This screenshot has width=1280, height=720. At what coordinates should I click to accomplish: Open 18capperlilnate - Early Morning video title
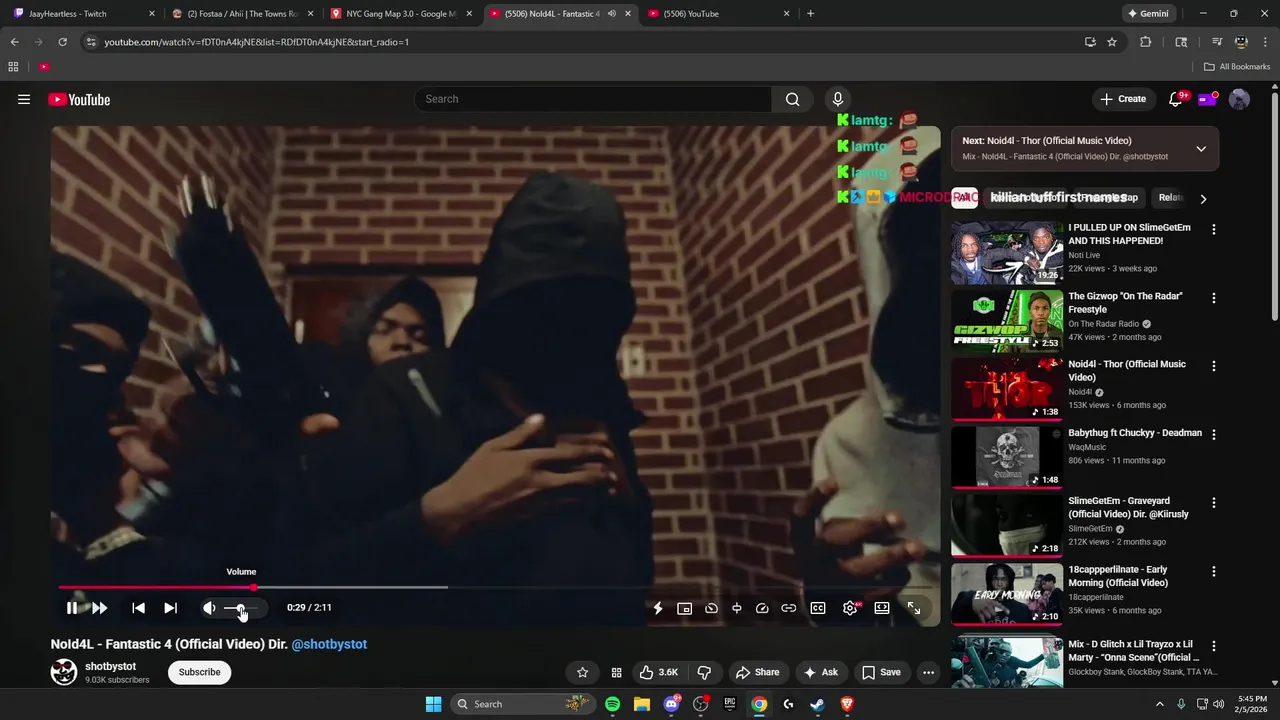coord(1118,576)
